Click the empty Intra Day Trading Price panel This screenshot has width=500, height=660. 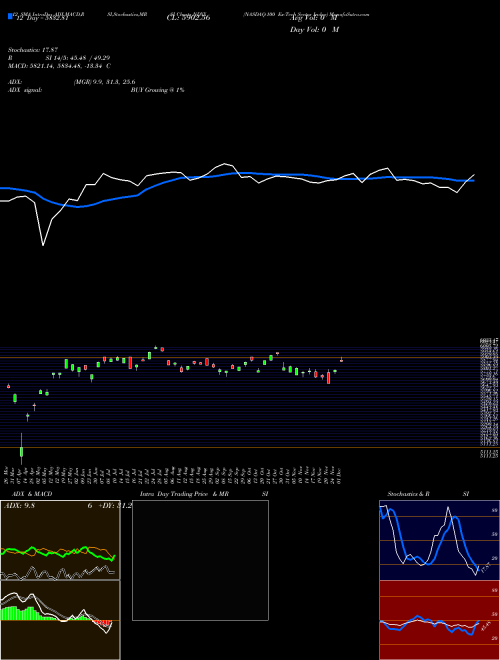200,560
